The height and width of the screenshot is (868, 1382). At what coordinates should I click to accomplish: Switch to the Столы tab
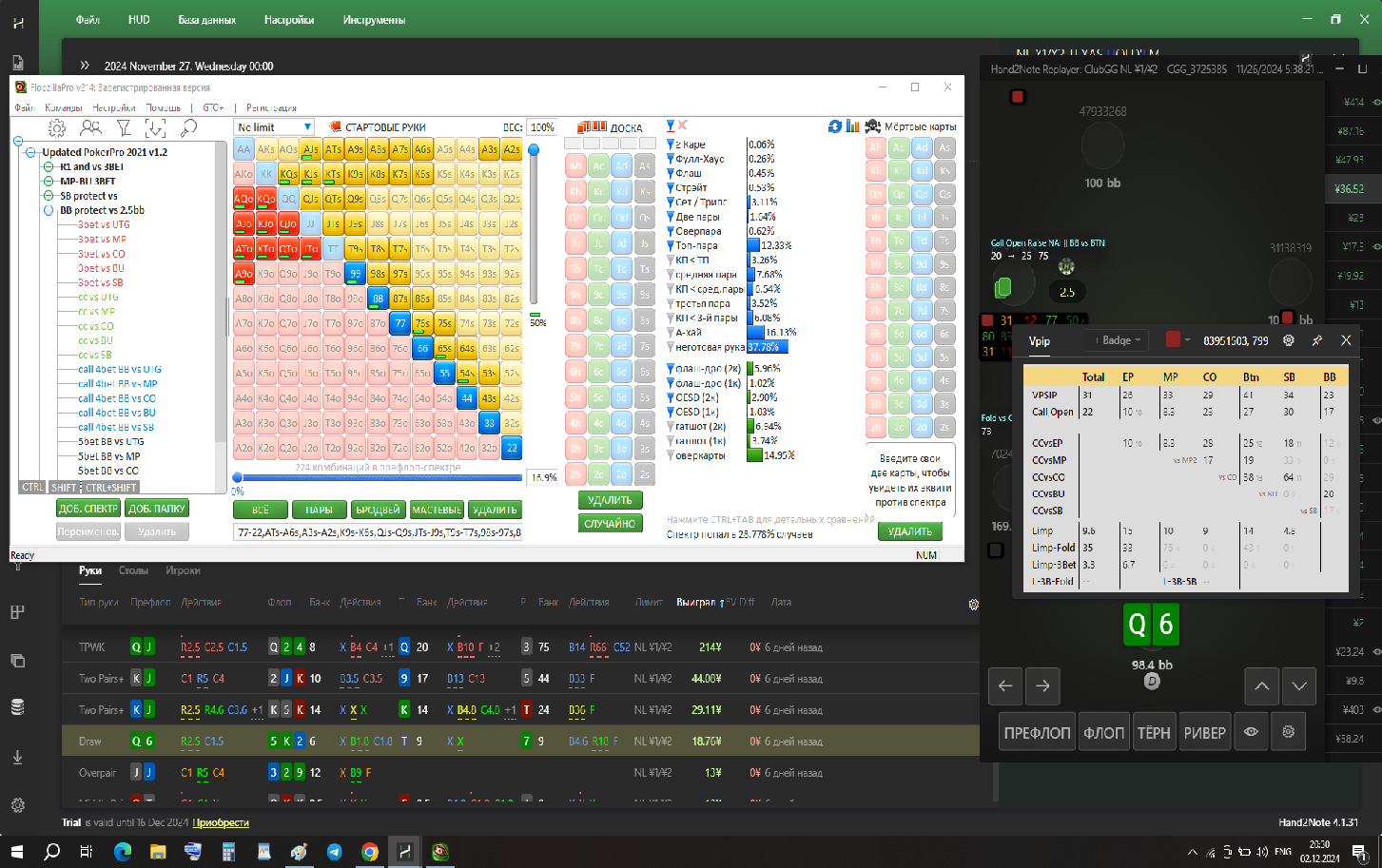point(133,570)
